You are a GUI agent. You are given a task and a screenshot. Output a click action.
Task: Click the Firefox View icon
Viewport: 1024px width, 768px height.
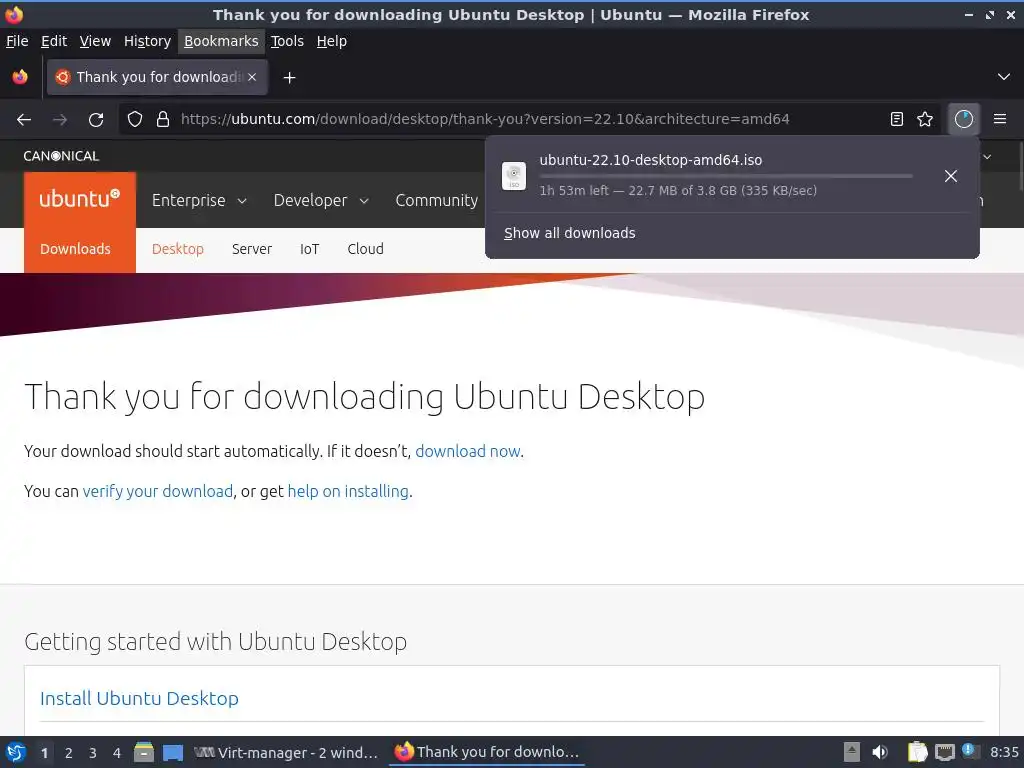click(20, 77)
